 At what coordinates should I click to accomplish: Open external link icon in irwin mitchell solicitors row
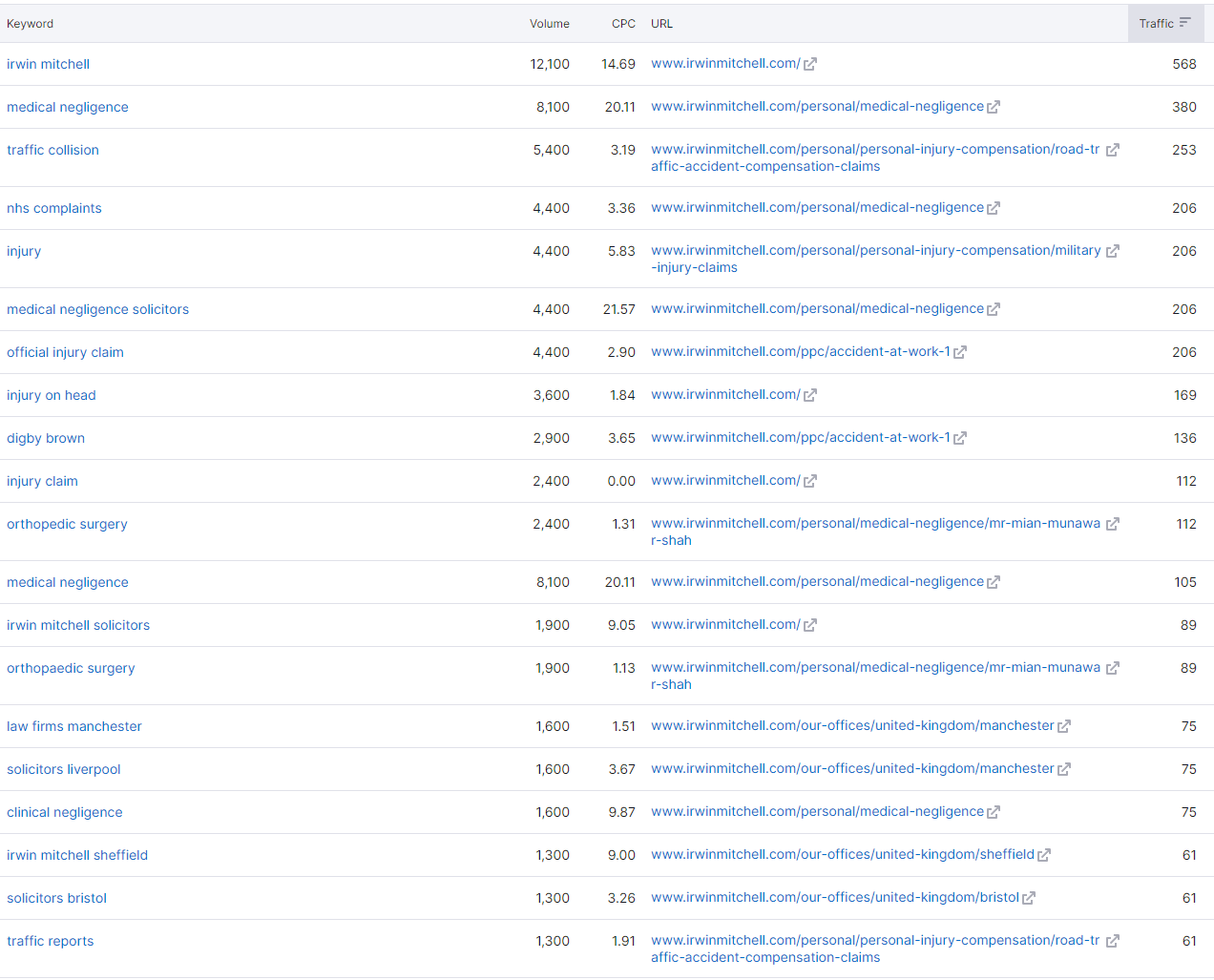(x=809, y=625)
